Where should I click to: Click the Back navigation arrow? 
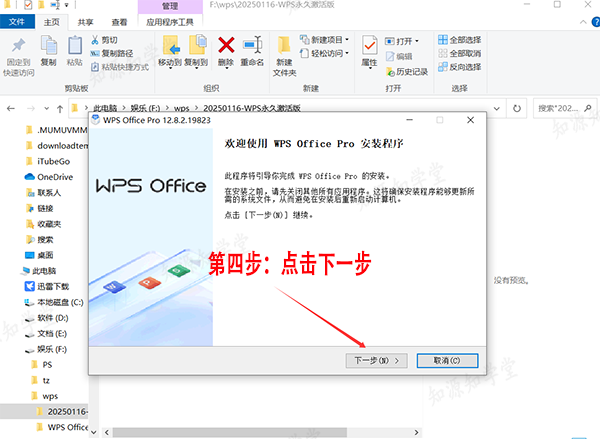pyautogui.click(x=11, y=109)
